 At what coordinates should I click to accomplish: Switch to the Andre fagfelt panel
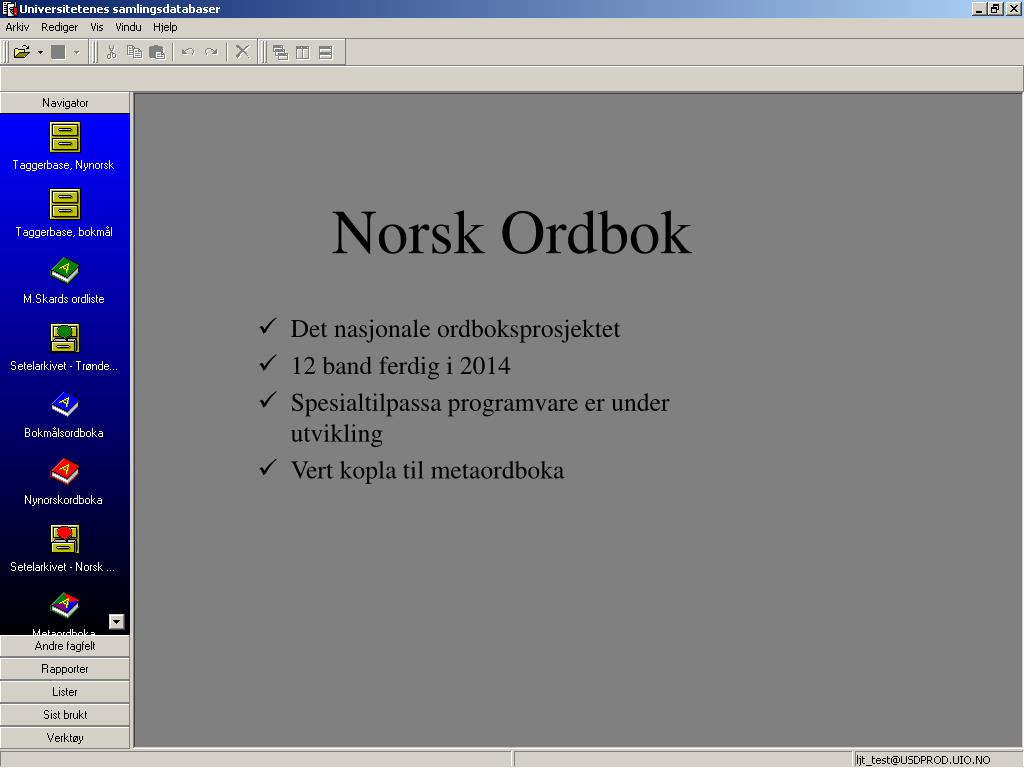[65, 646]
